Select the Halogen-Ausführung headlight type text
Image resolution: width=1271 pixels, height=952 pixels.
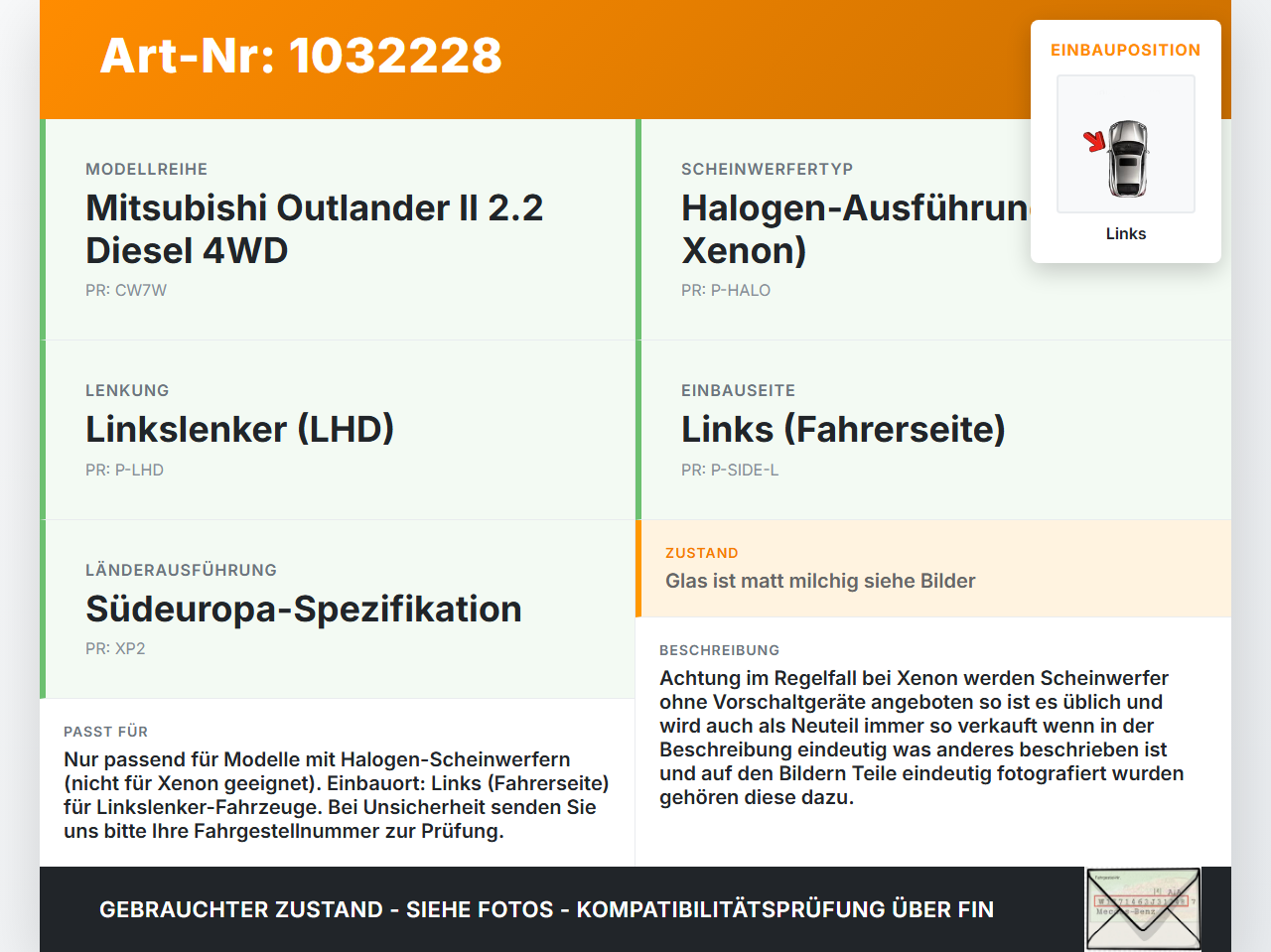[x=856, y=229]
